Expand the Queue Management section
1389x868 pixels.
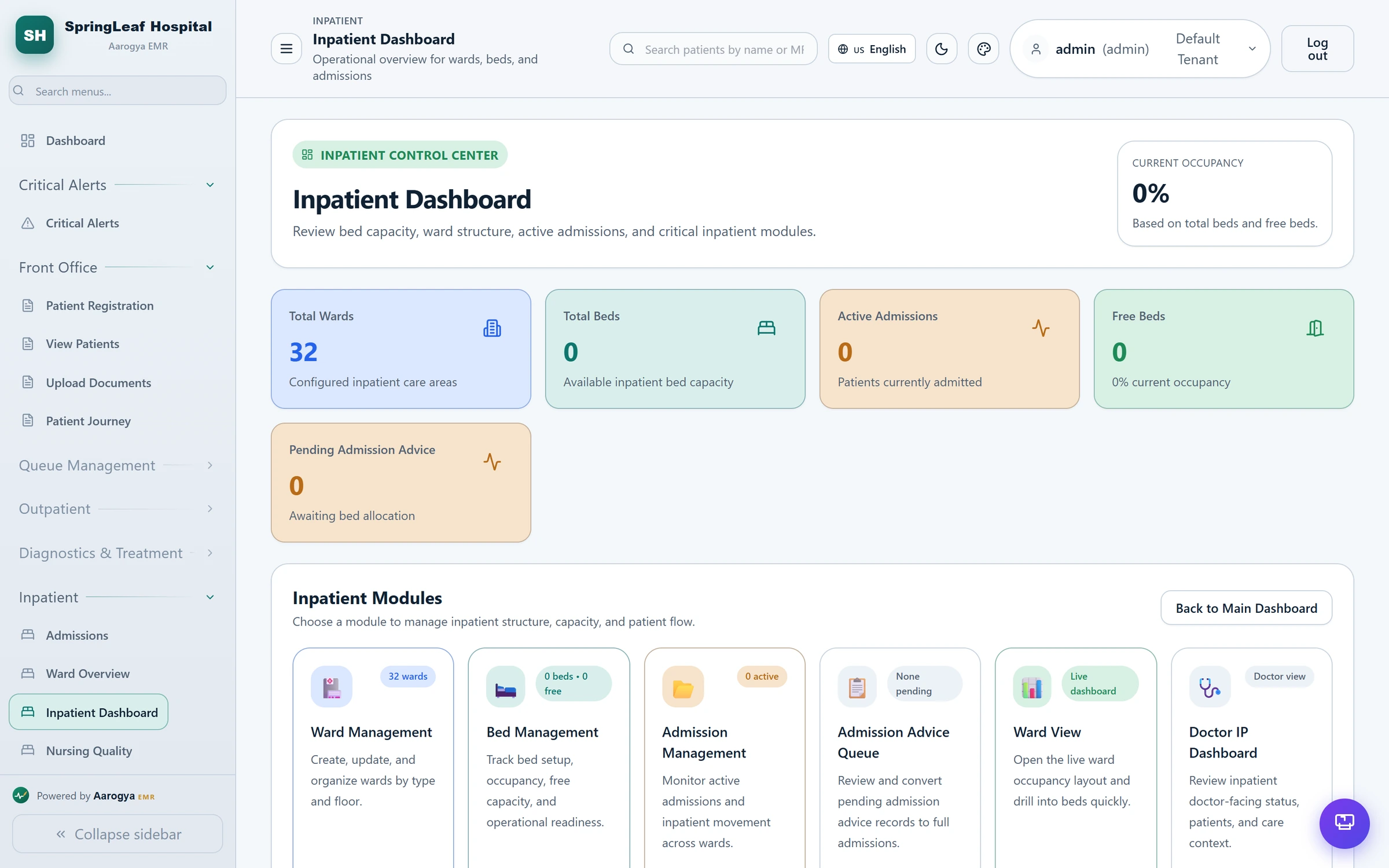tap(117, 465)
